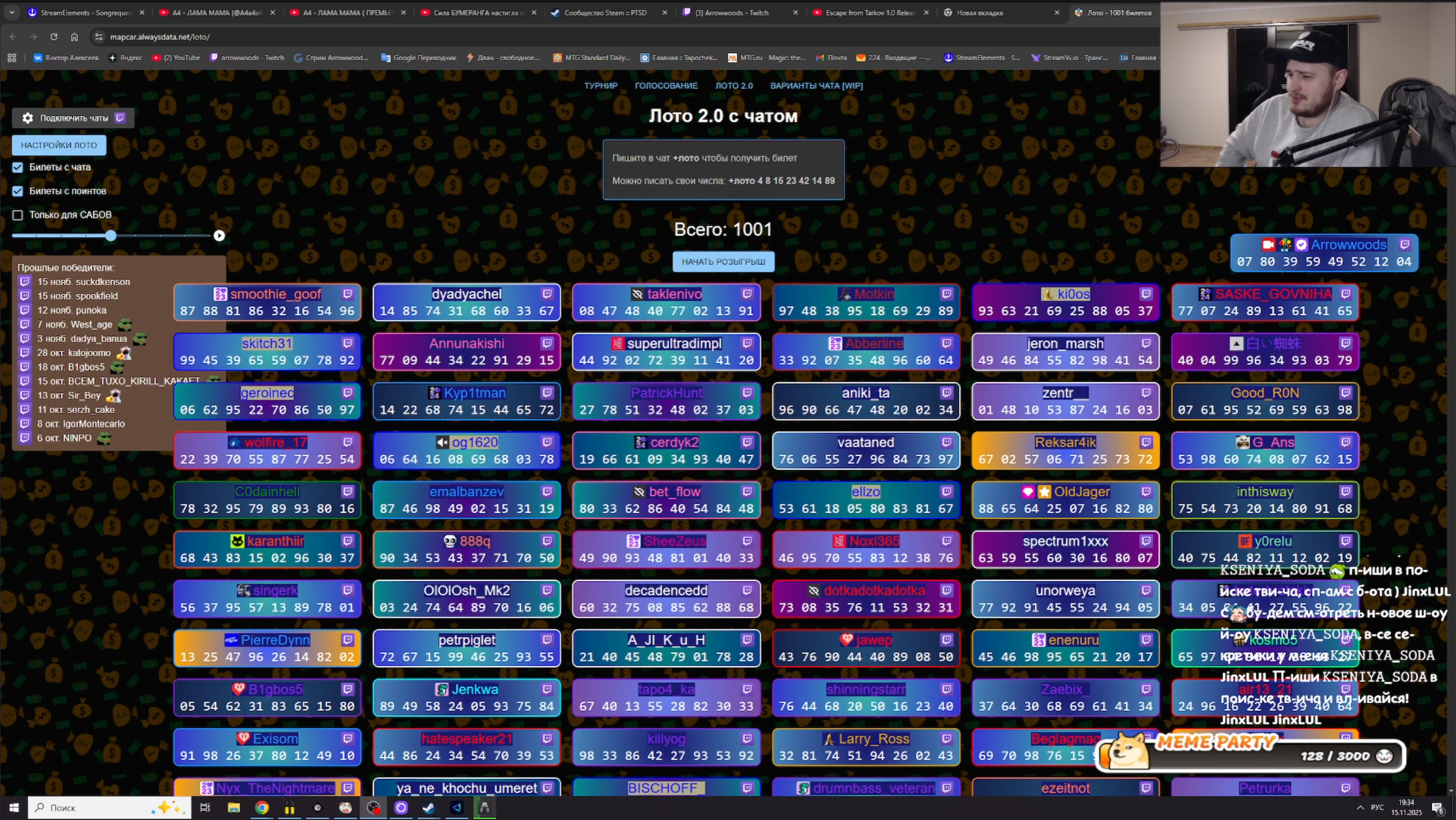Click the Twitch icon beside the suckdkenson winner
Viewport: 1456px width, 820px height.
pyautogui.click(x=25, y=281)
